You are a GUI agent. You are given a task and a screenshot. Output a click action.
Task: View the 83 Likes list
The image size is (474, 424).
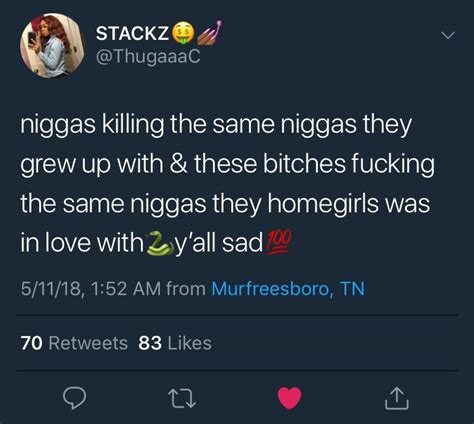(175, 343)
